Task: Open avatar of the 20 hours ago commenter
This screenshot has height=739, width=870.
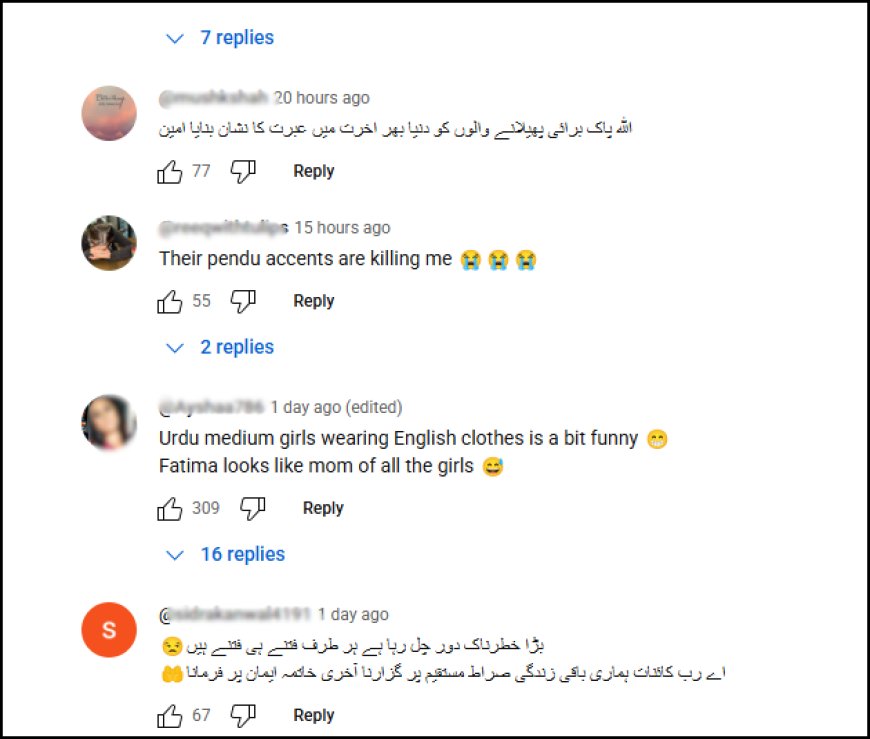Action: pos(109,113)
